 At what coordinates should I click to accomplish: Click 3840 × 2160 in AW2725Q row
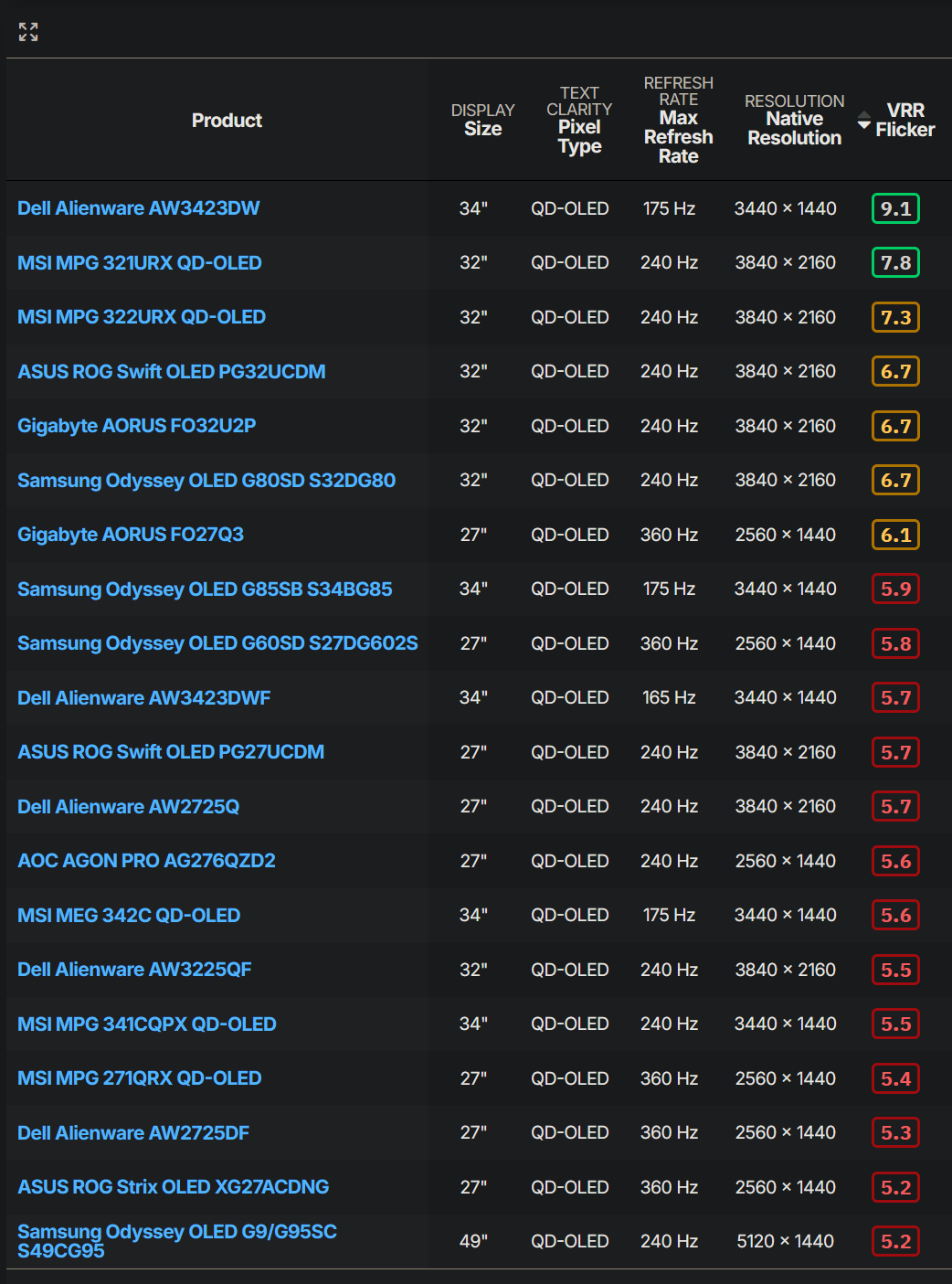785,807
